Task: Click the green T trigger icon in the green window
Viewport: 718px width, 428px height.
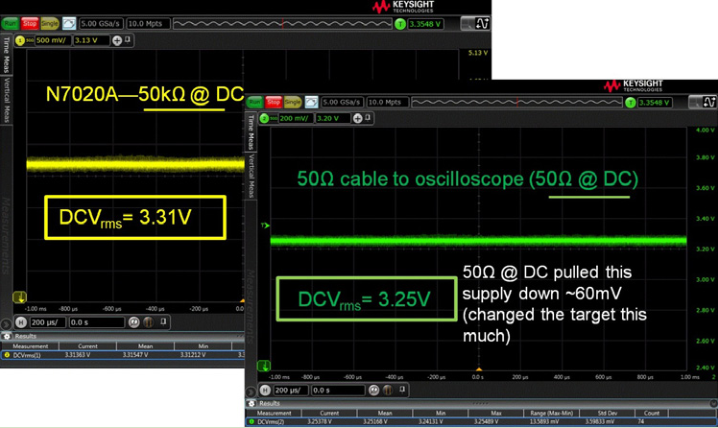Action: click(x=630, y=103)
